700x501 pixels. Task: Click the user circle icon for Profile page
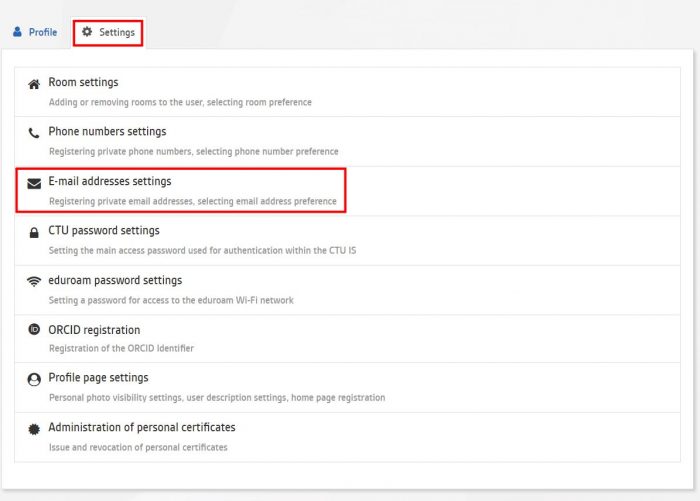tap(34, 380)
